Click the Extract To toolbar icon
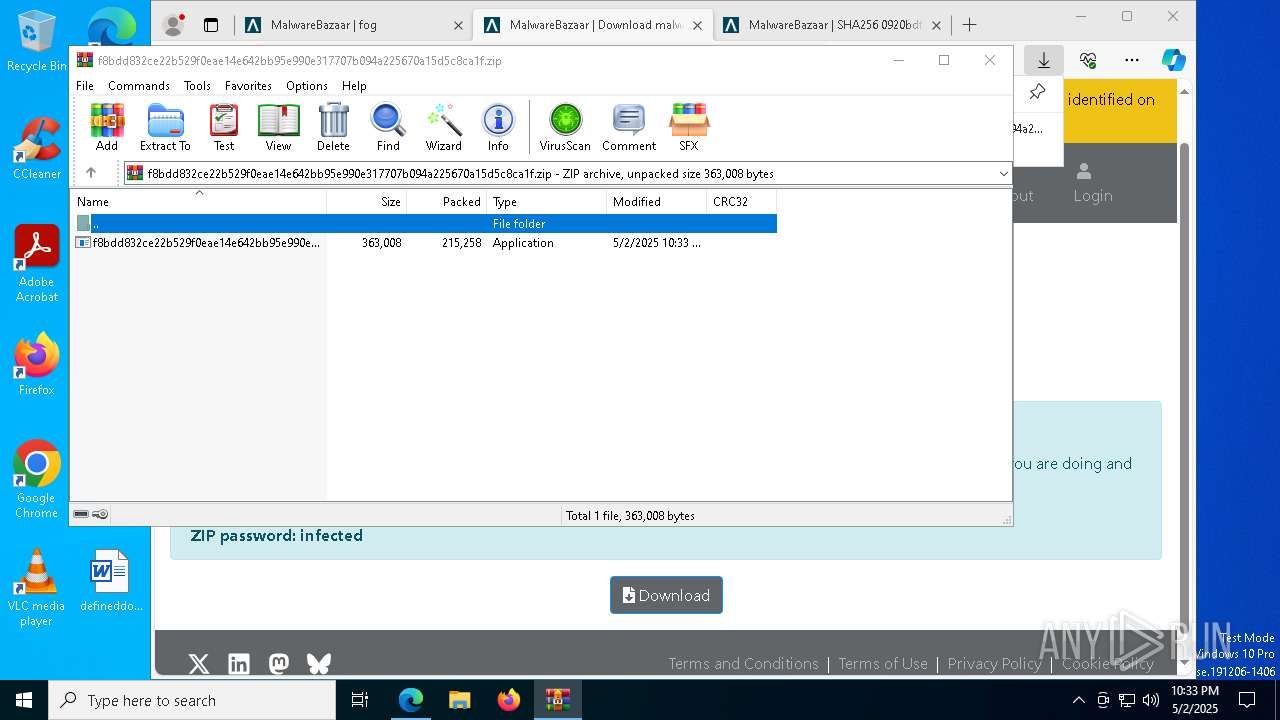This screenshot has width=1280, height=720. tap(165, 127)
